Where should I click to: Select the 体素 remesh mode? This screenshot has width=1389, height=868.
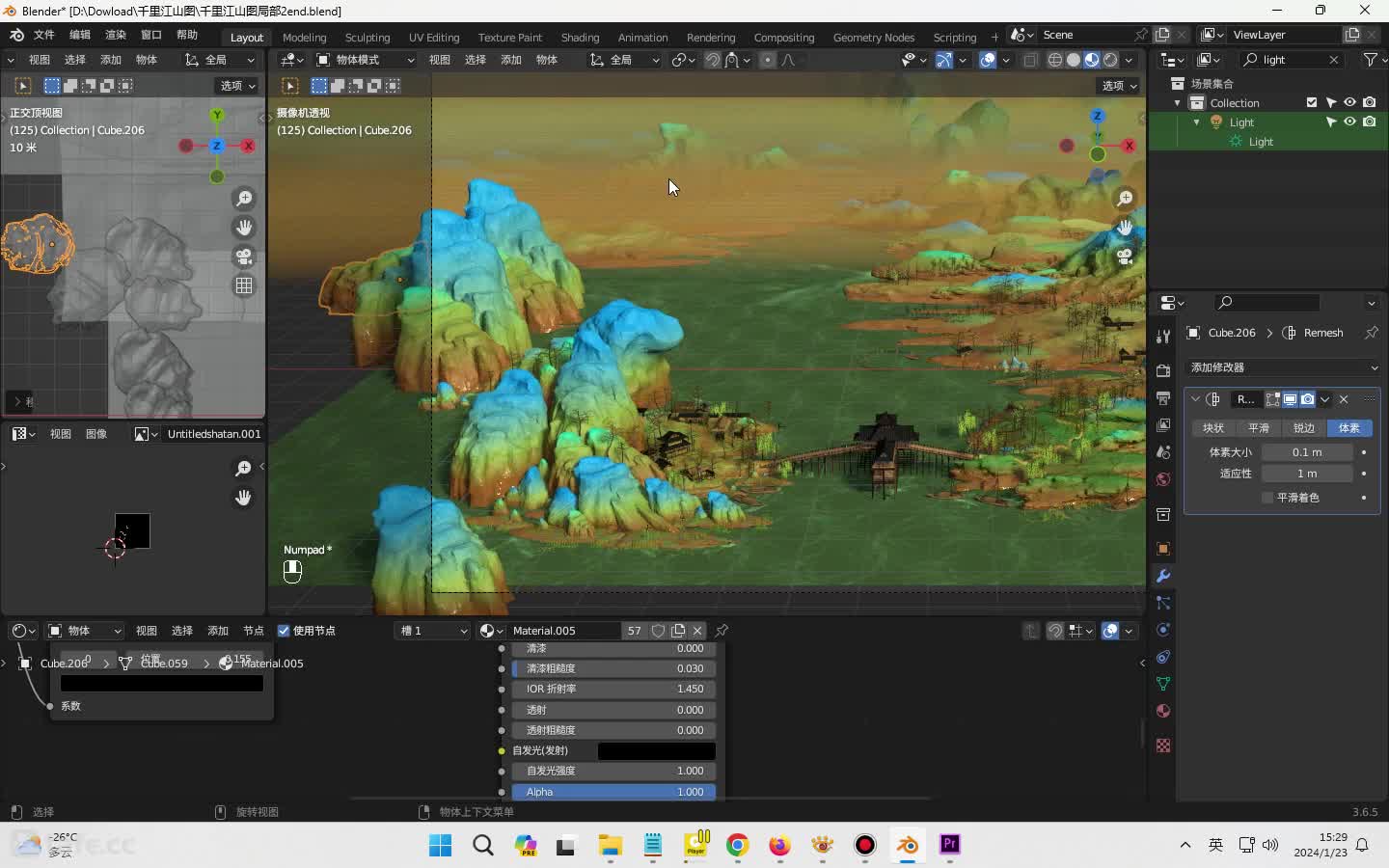tap(1349, 428)
